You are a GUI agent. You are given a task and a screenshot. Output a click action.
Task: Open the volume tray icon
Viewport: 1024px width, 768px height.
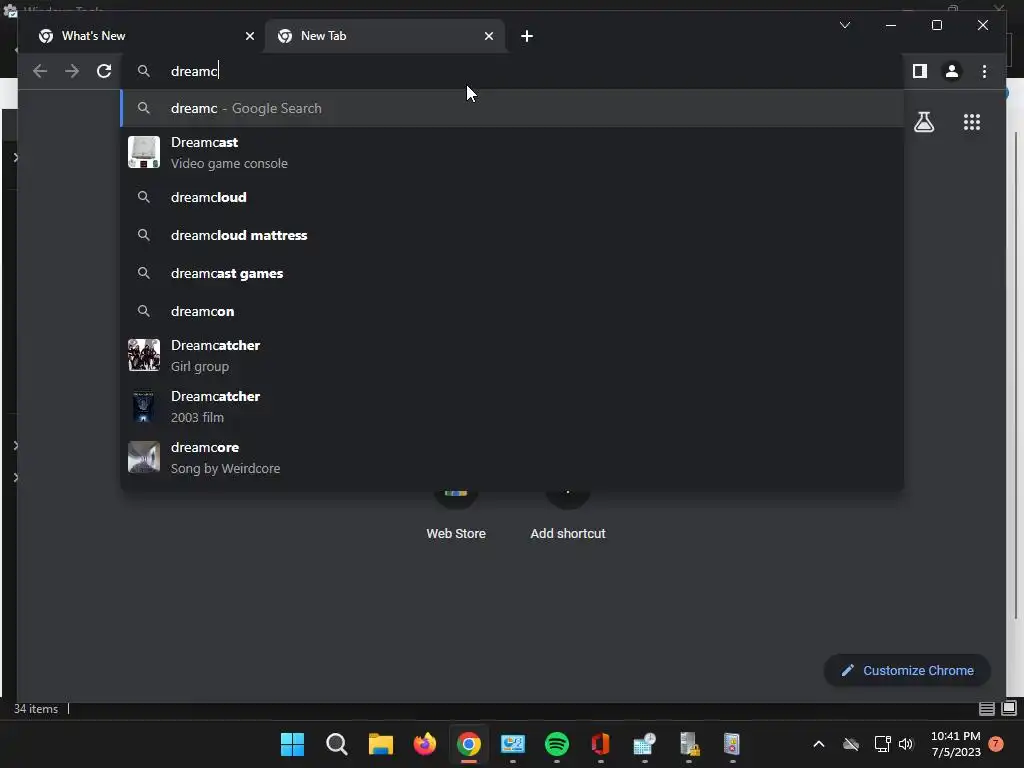pos(906,744)
